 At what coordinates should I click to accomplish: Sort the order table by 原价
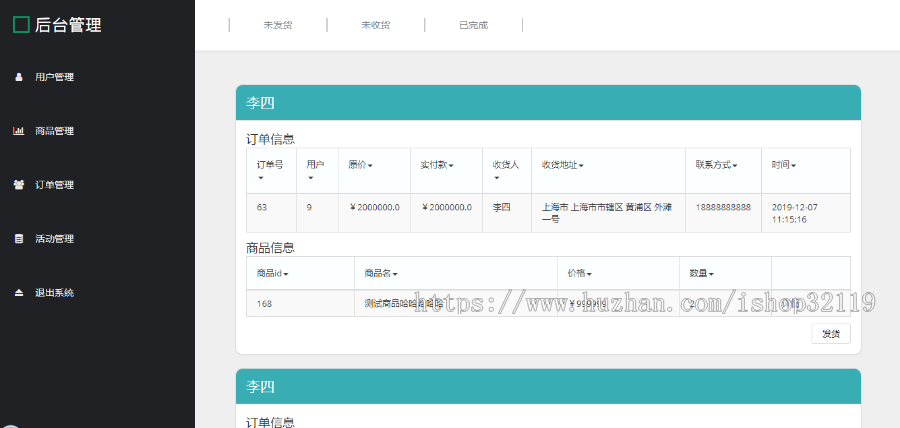(x=360, y=165)
